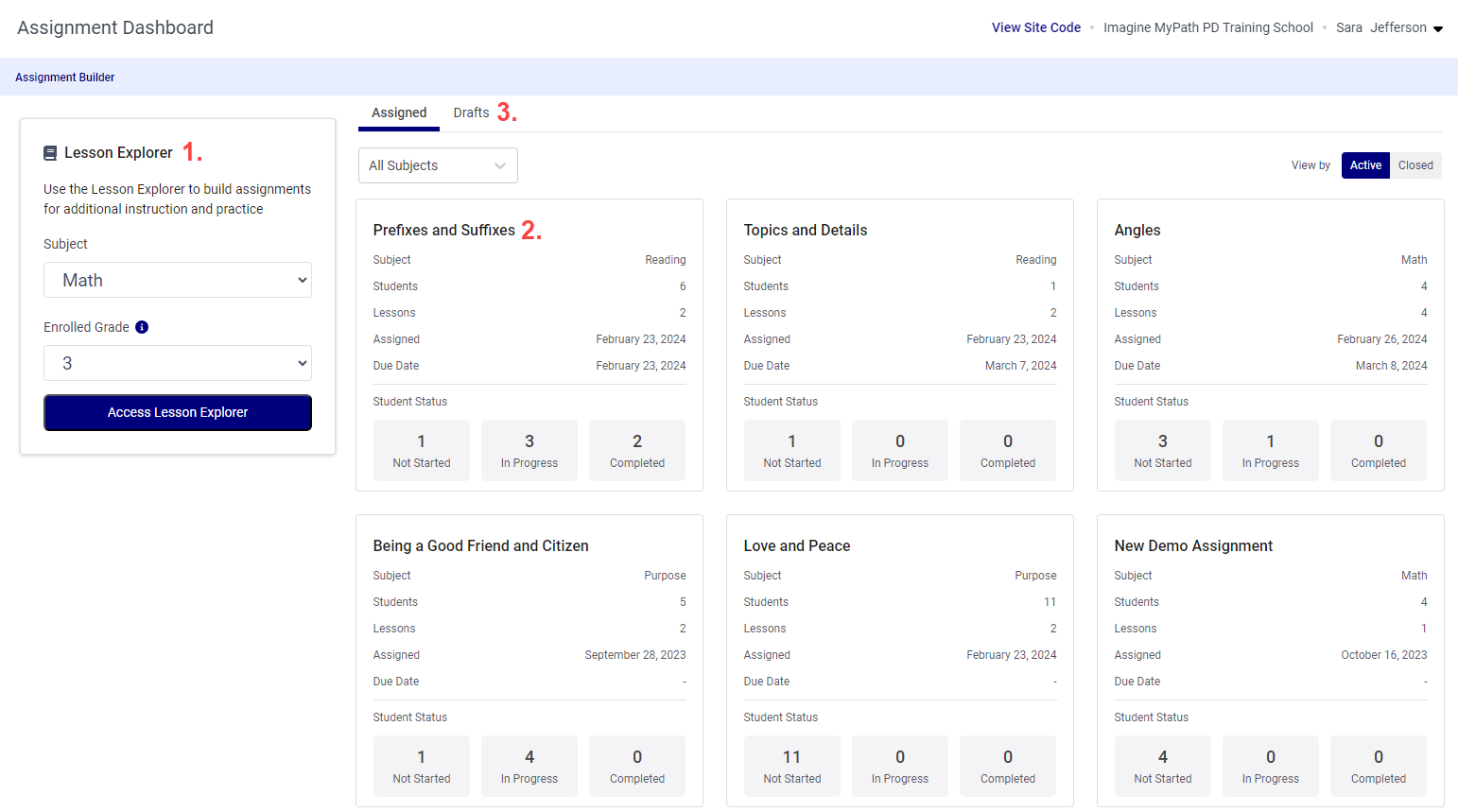1458x812 pixels.
Task: Click the Access Lesson Explorer button
Action: (x=177, y=412)
